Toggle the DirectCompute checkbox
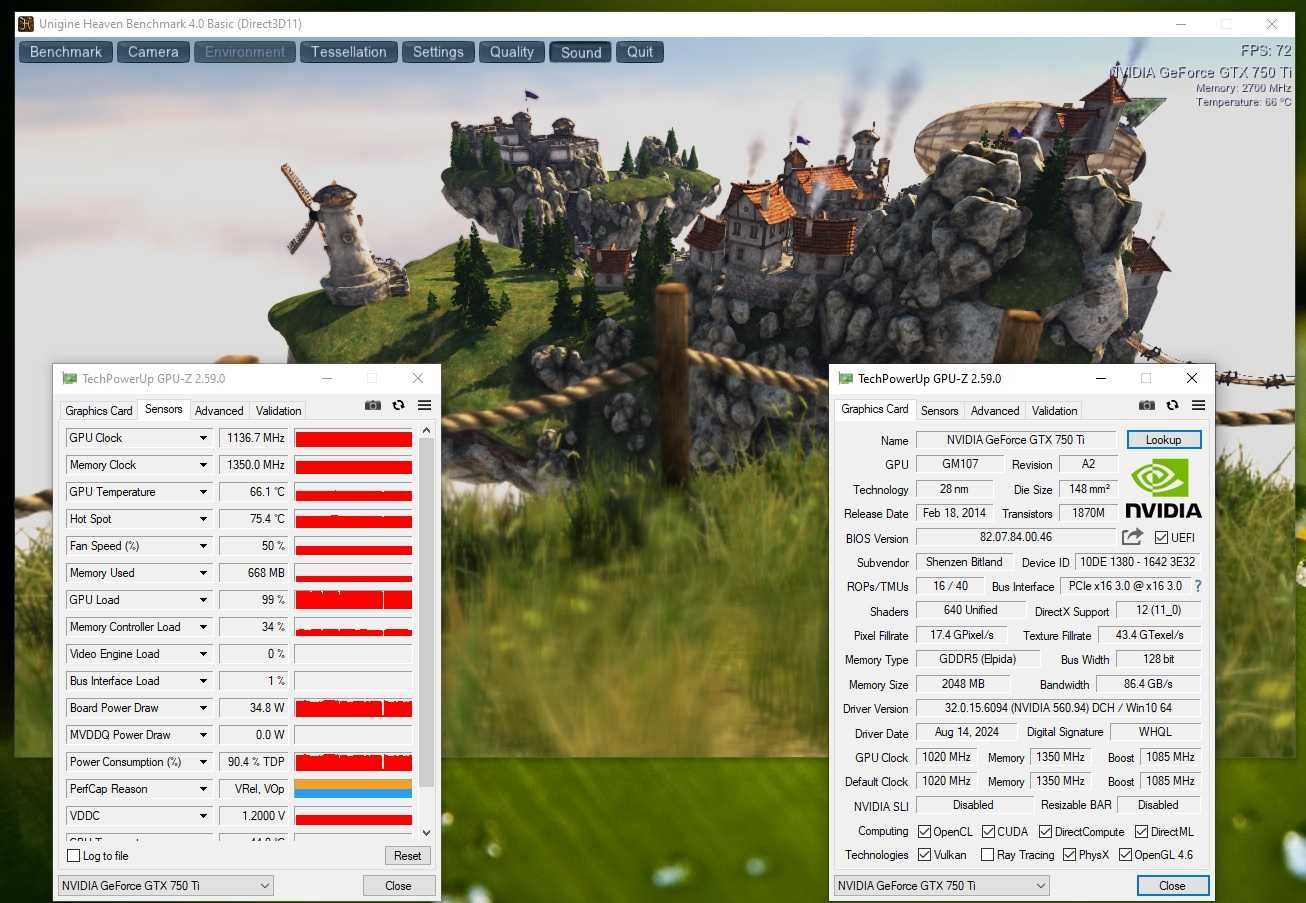Viewport: 1306px width, 903px height. click(1045, 832)
